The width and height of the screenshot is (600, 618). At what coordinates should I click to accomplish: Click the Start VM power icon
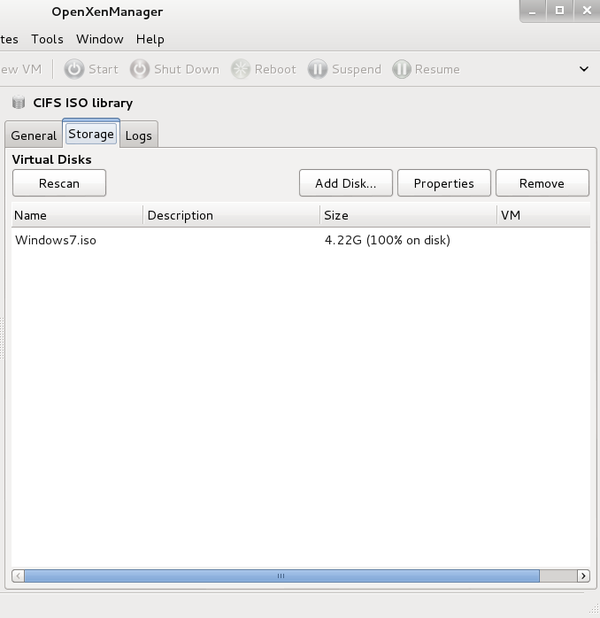(x=74, y=69)
